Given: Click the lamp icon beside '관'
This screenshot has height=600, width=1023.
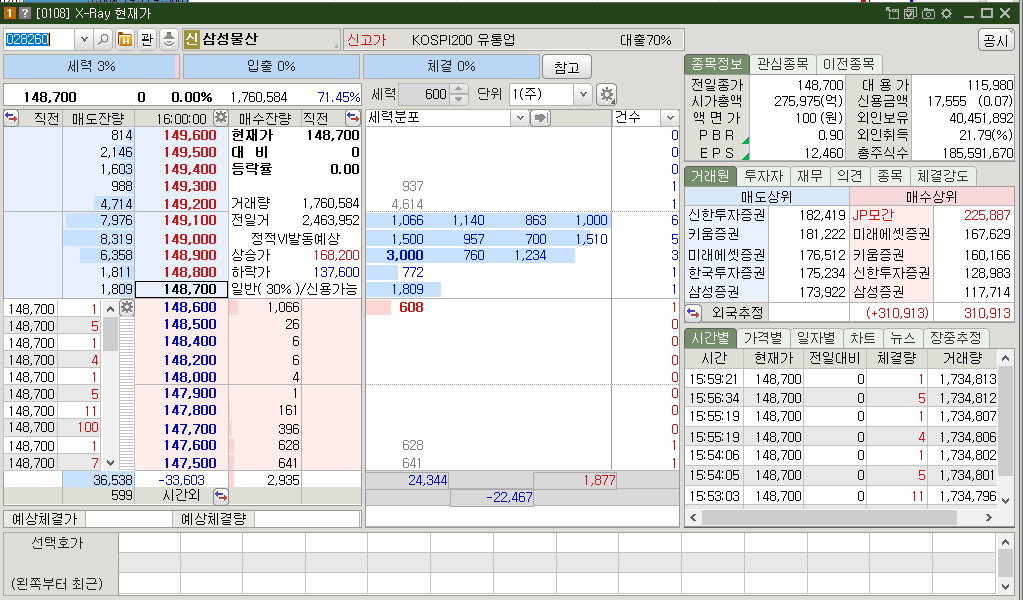Looking at the screenshot, I should [x=168, y=40].
